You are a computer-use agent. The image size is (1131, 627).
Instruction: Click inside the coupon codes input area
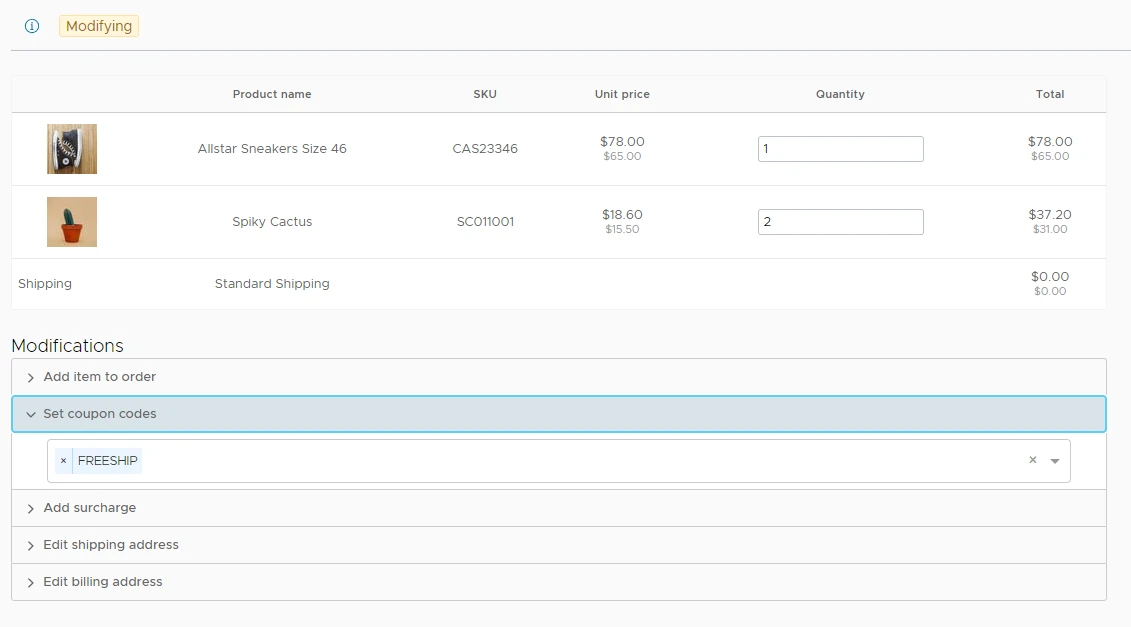580,461
